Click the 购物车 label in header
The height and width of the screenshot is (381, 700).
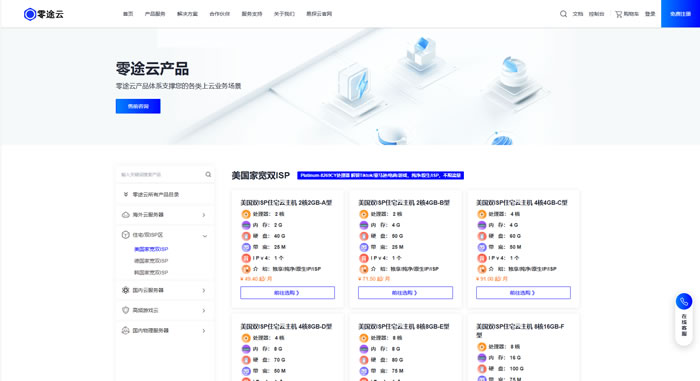click(x=631, y=14)
